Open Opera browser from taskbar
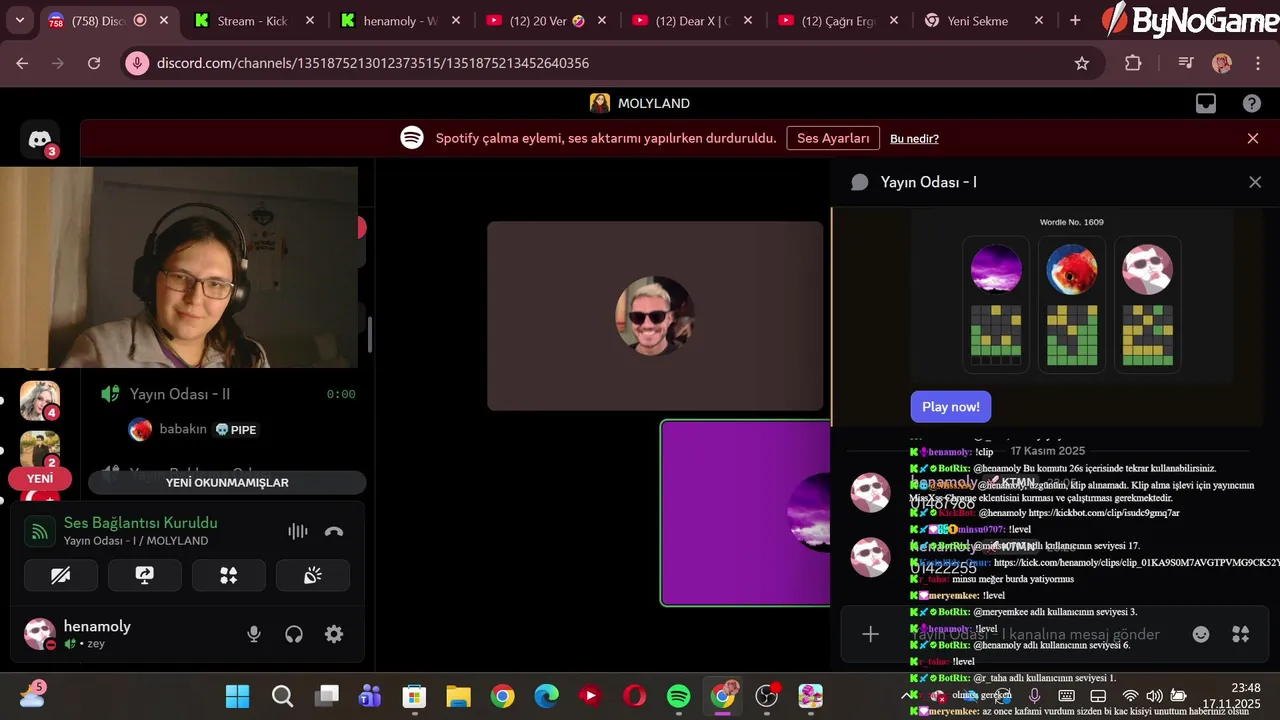 (634, 696)
